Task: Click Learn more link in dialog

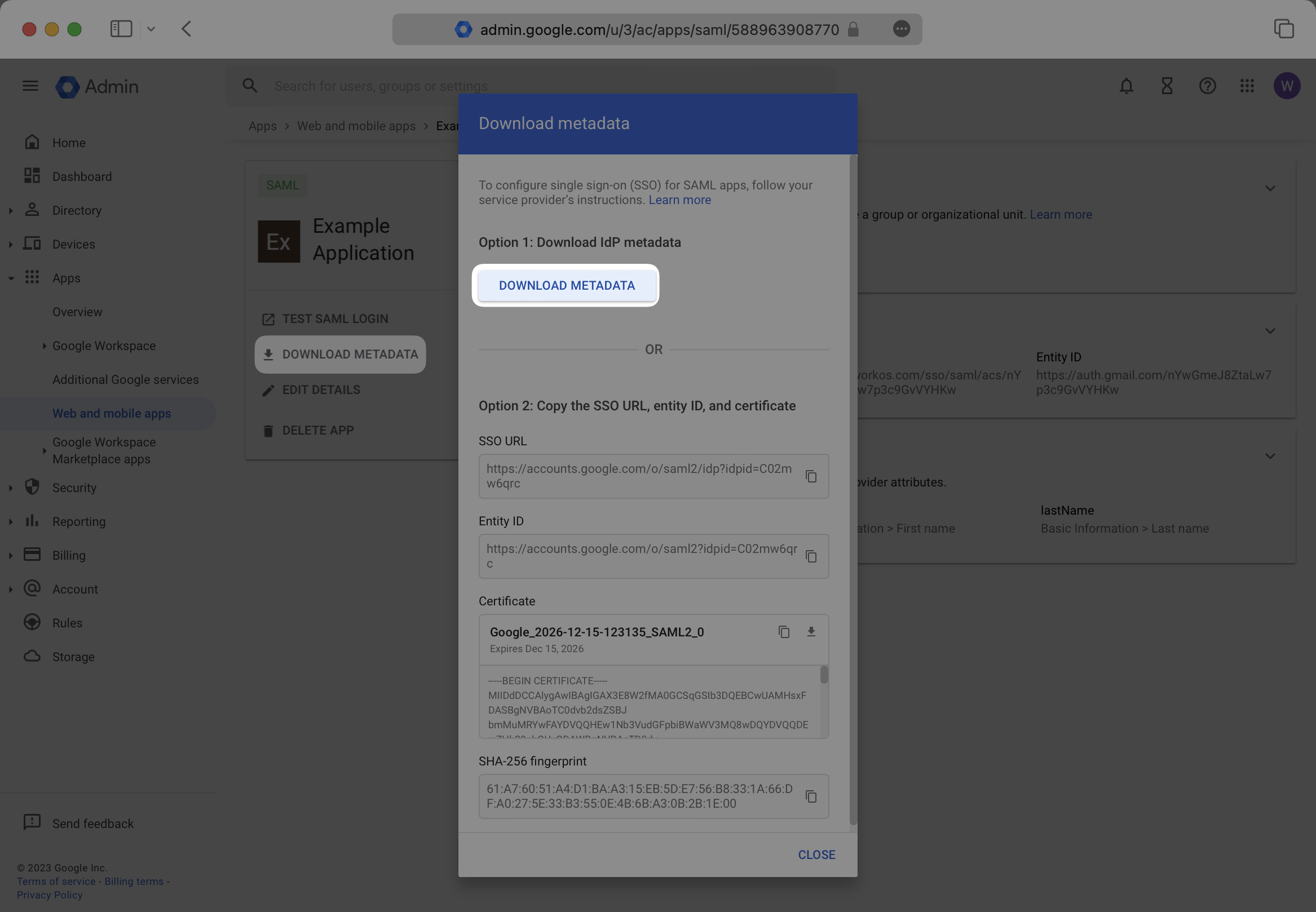Action: tap(680, 200)
